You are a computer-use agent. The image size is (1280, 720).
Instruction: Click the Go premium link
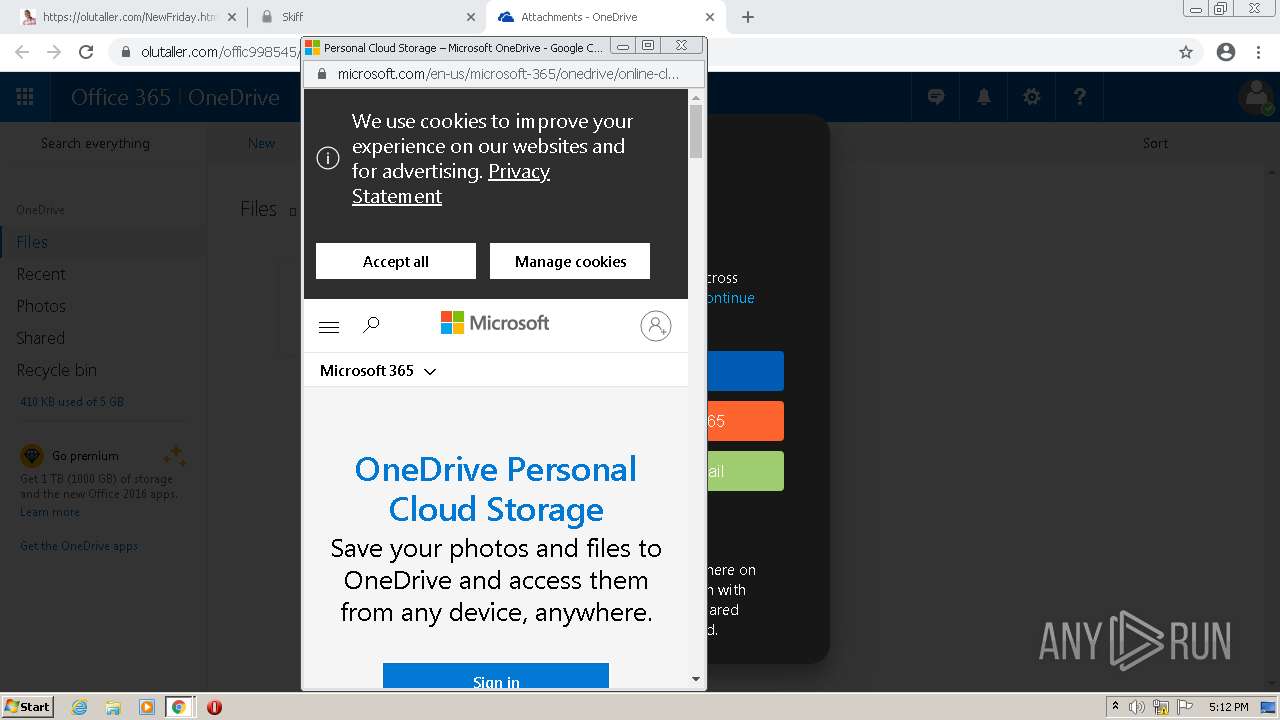(85, 455)
